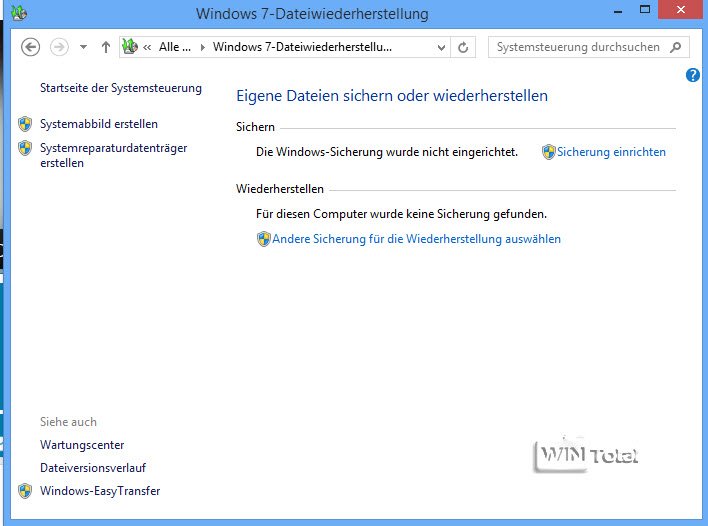Click shield icon beside 'Systemabbild erstellen'
The height and width of the screenshot is (526, 708).
pyautogui.click(x=25, y=124)
